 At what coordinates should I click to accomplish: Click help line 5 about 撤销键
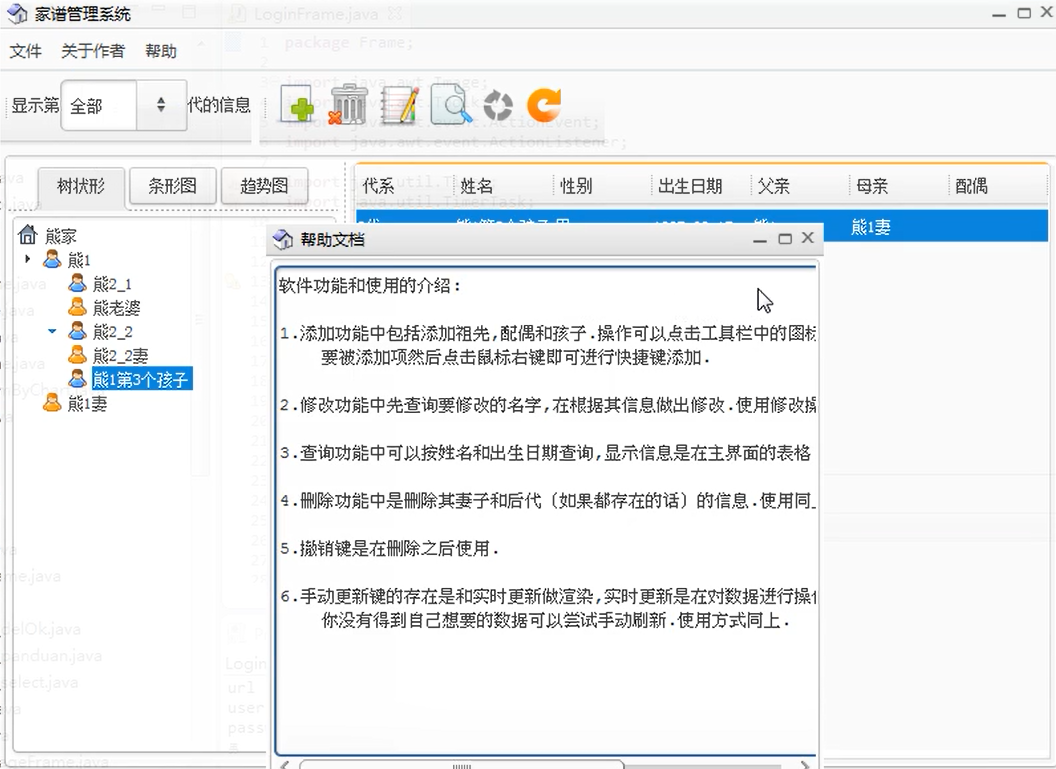(x=389, y=548)
